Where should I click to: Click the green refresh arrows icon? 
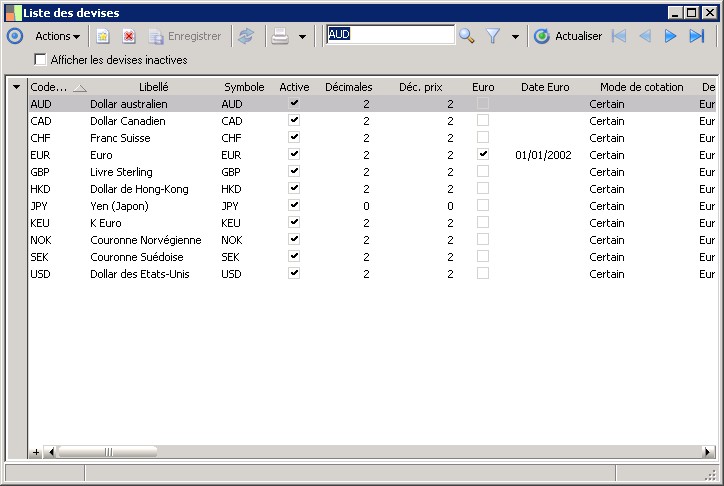[246, 36]
